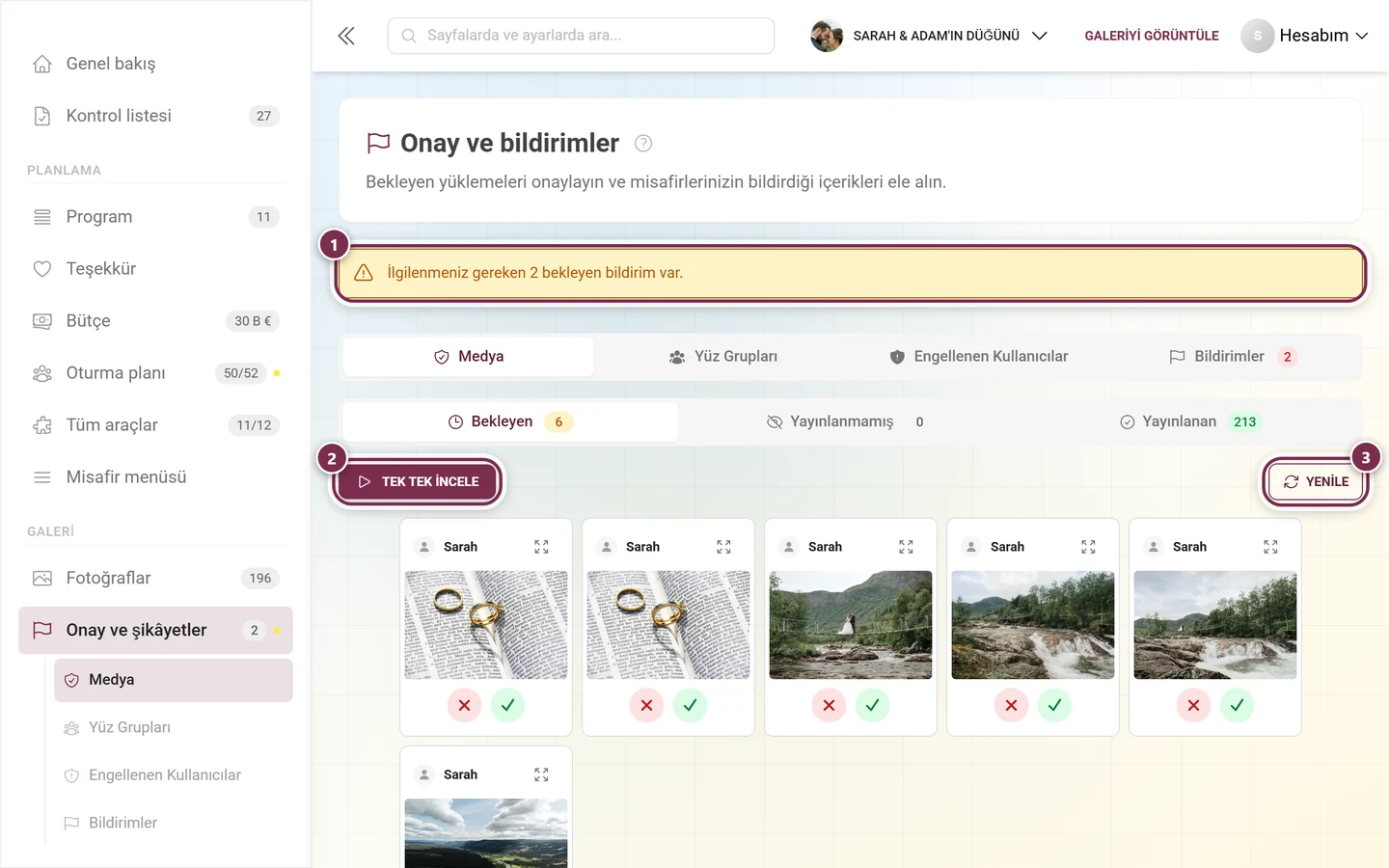Viewport: 1389px width, 868px height.
Task: Expand Sarah couple-on-bridge photo fullscreen
Action: tap(906, 547)
